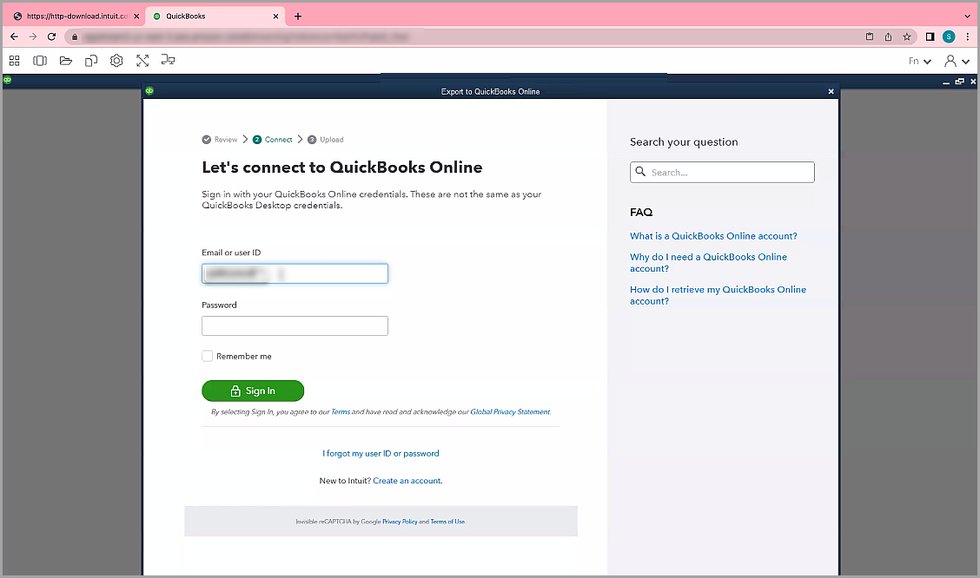Click the 'Search your question' search box
980x578 pixels.
tap(722, 172)
